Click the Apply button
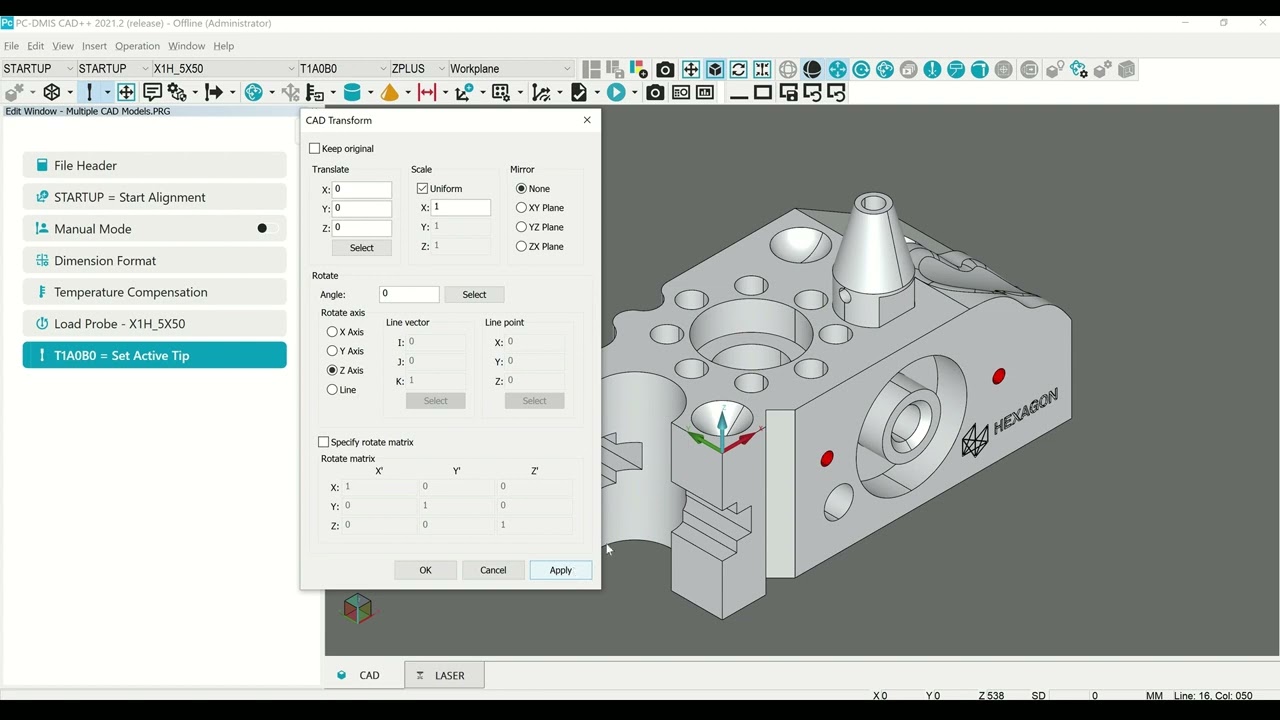Image resolution: width=1280 pixels, height=720 pixels. pyautogui.click(x=561, y=570)
